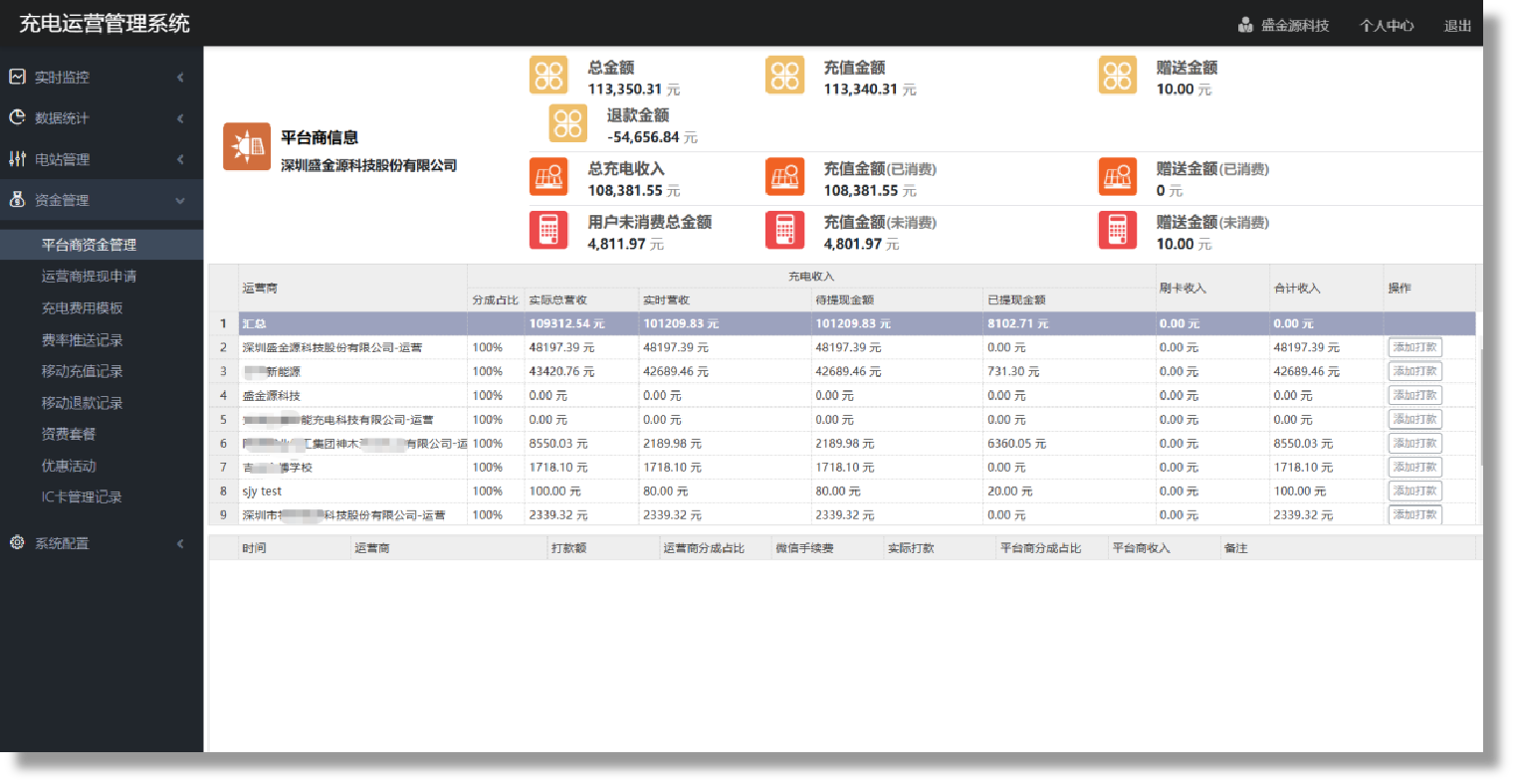
Task: Click the 数据统计 pie chart icon
Action: pyautogui.click(x=17, y=117)
